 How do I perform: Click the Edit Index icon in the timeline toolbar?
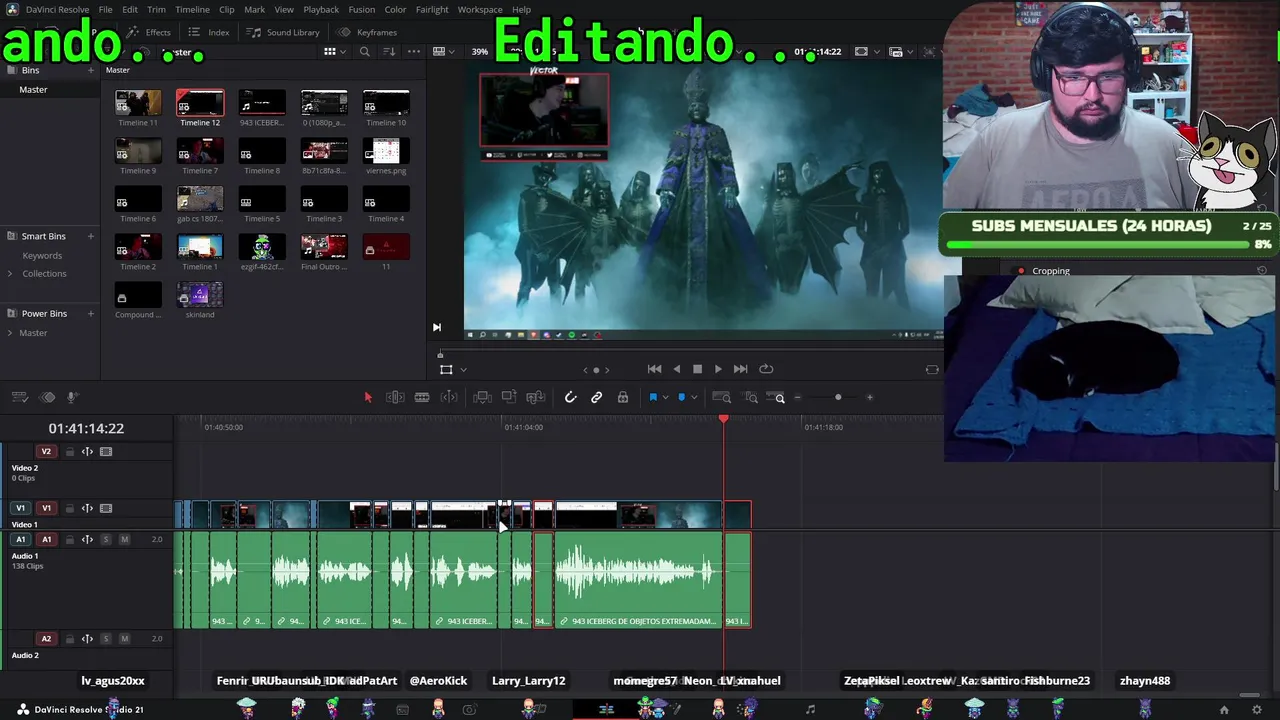click(x=47, y=397)
